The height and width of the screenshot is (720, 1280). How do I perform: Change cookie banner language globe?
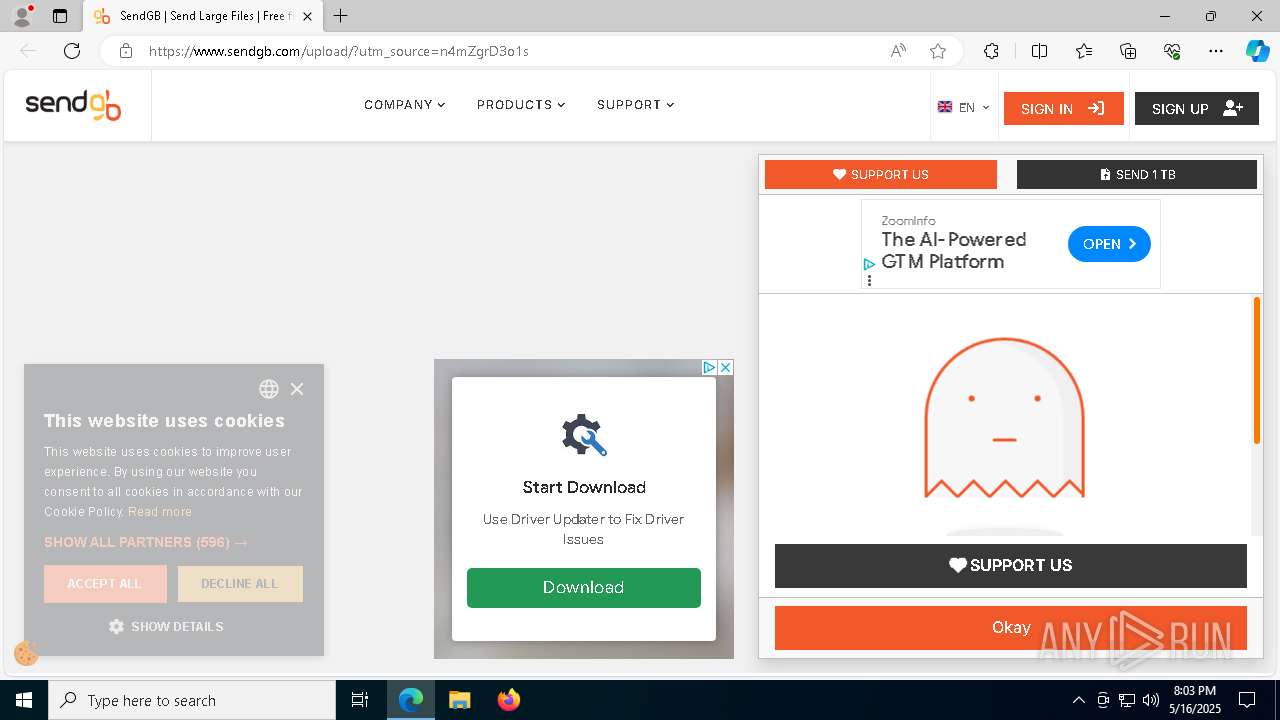click(x=269, y=389)
